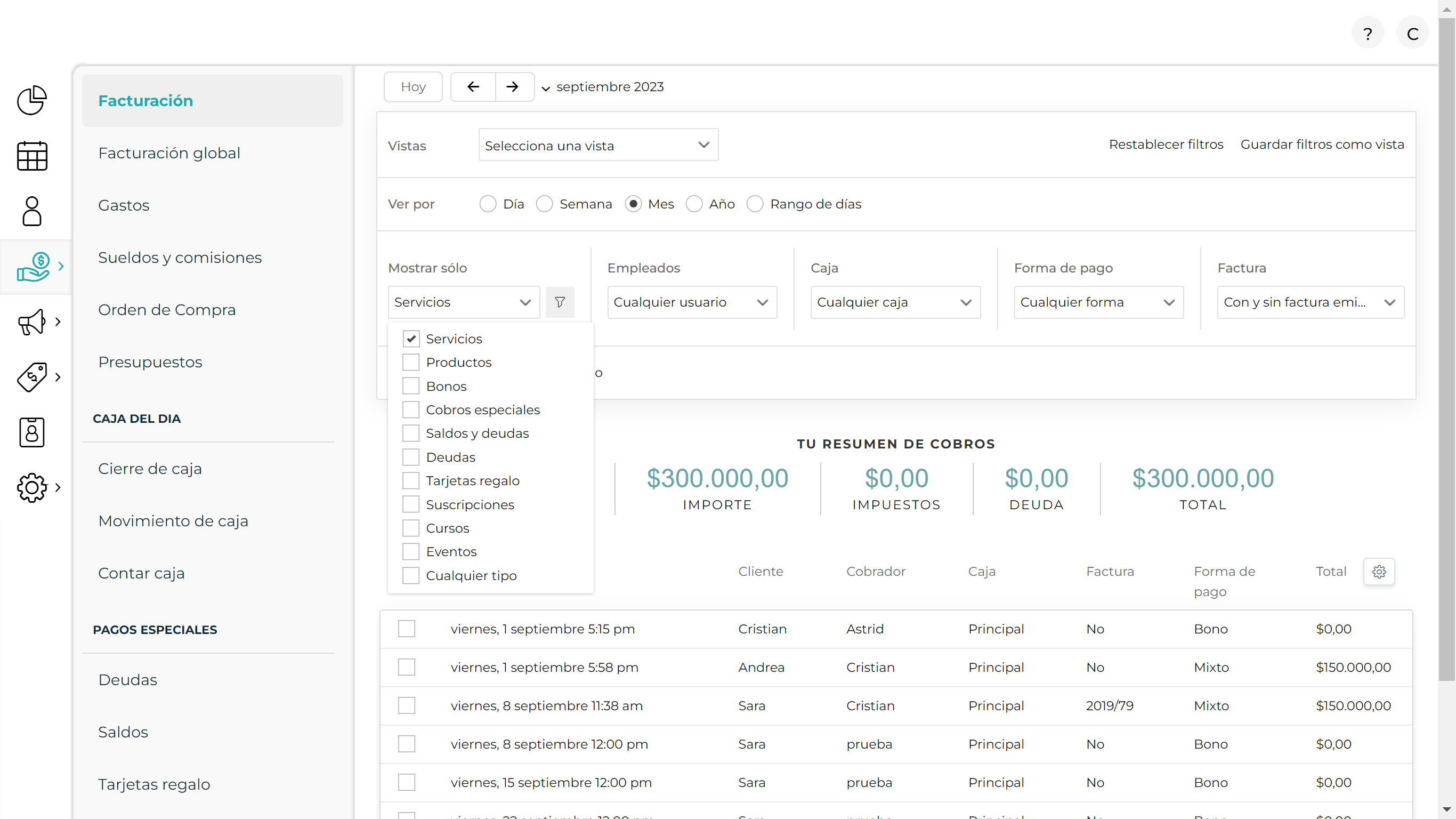The height and width of the screenshot is (819, 1456).
Task: Check the Bonos checkbox
Action: [x=411, y=386]
